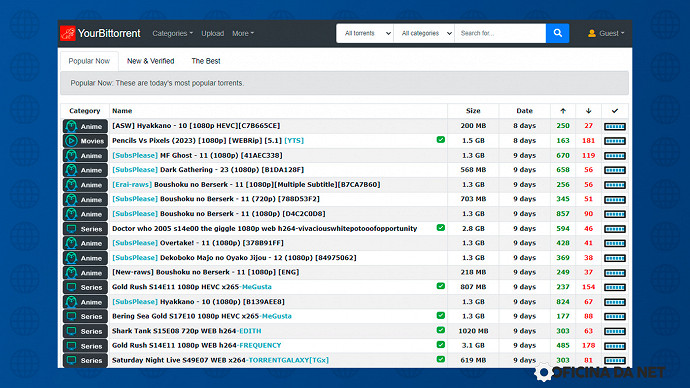Switch to the New & Verified tab

pyautogui.click(x=150, y=61)
